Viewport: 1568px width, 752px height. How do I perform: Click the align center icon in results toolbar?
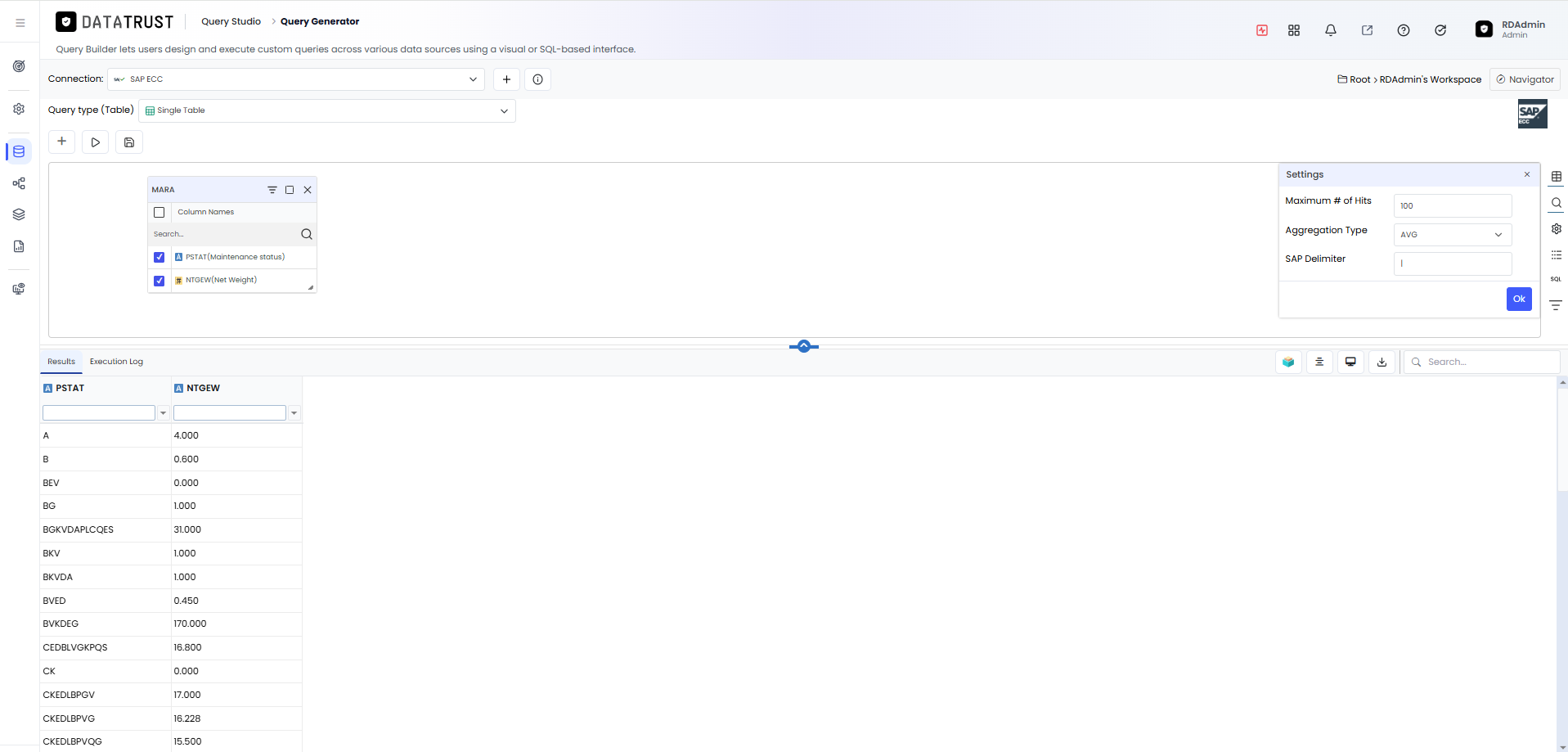(x=1319, y=362)
